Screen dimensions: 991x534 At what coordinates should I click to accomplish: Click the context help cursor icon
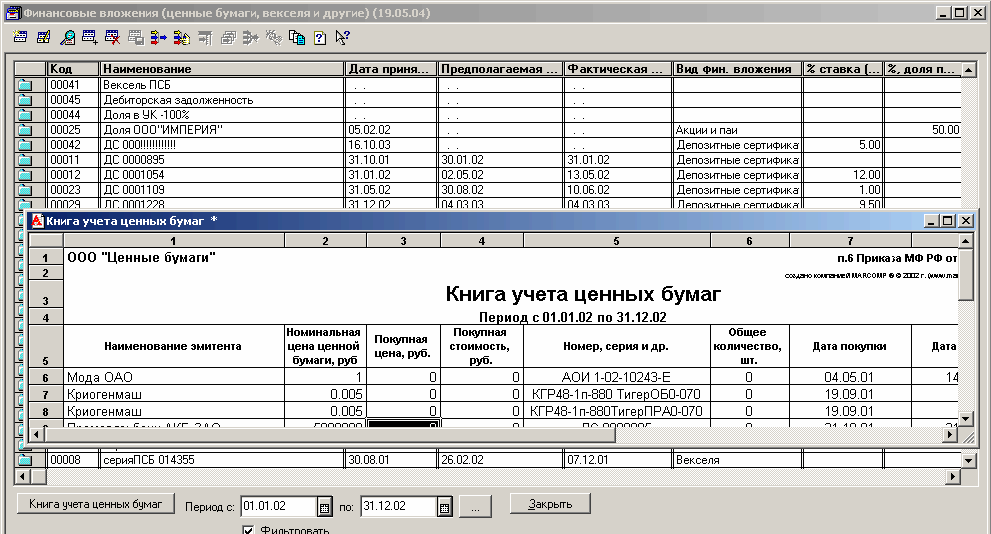coord(342,38)
